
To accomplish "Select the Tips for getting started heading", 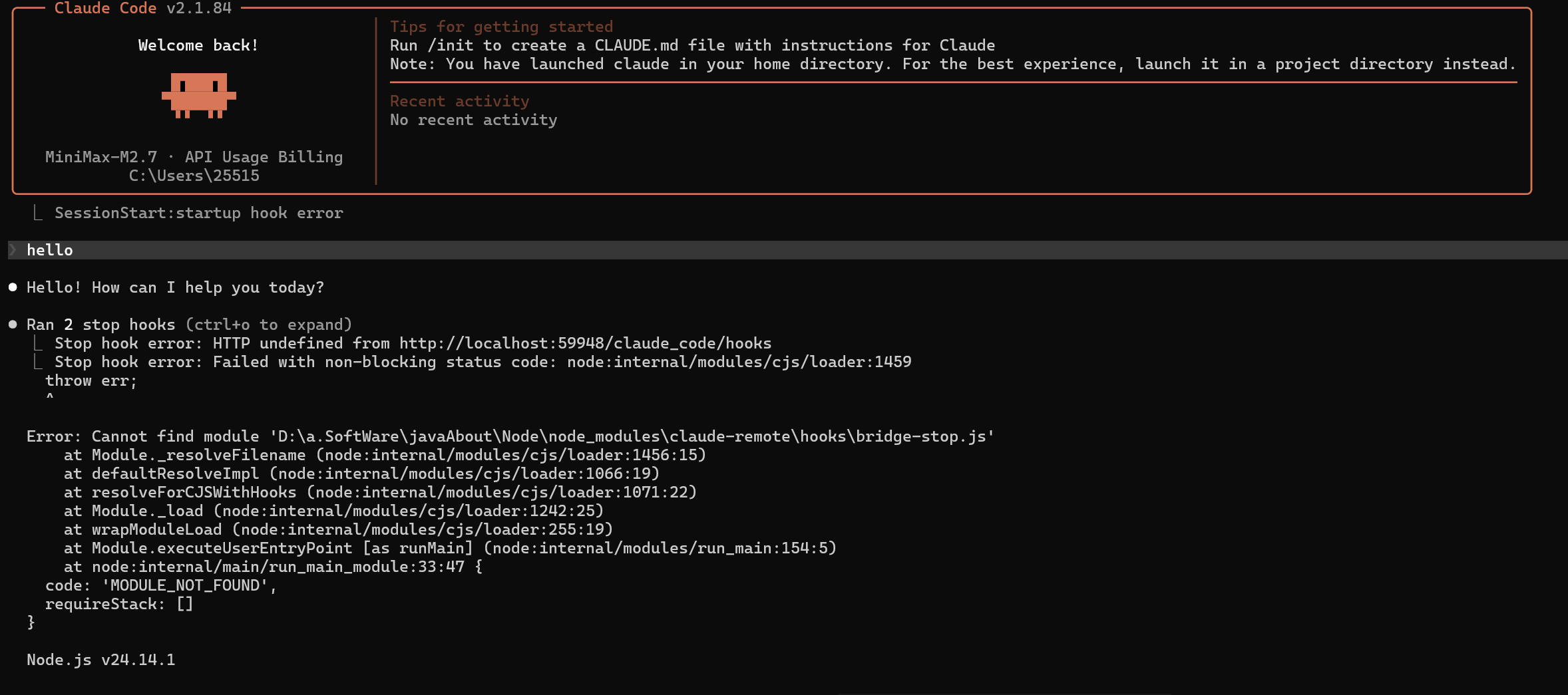I will tap(501, 27).
